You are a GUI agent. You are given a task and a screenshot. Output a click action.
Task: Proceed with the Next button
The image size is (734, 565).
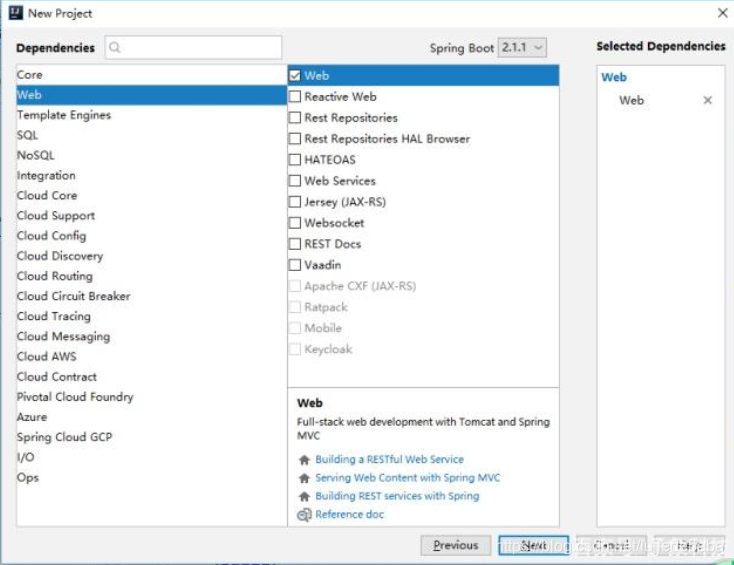pos(534,545)
